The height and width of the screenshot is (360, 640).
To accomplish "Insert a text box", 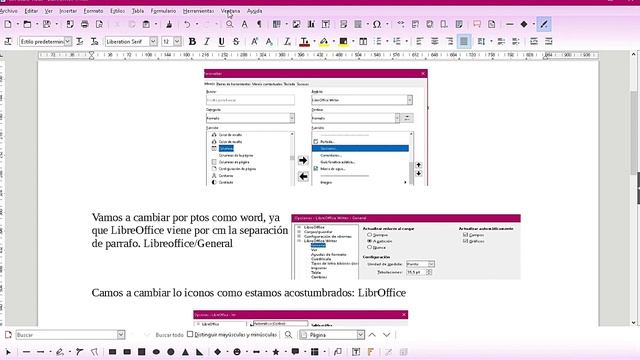I will point(326,24).
